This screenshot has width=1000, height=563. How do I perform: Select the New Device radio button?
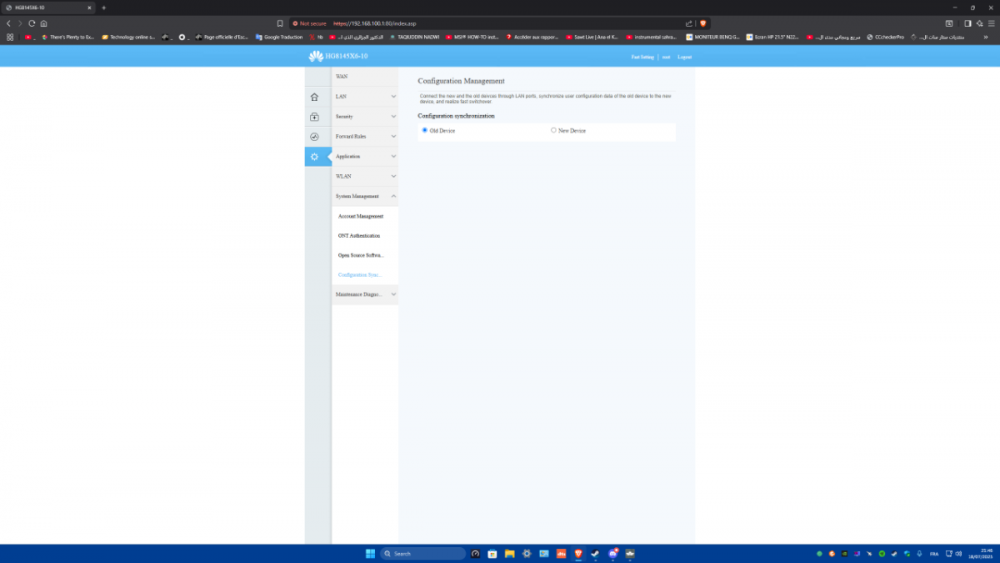[554, 130]
